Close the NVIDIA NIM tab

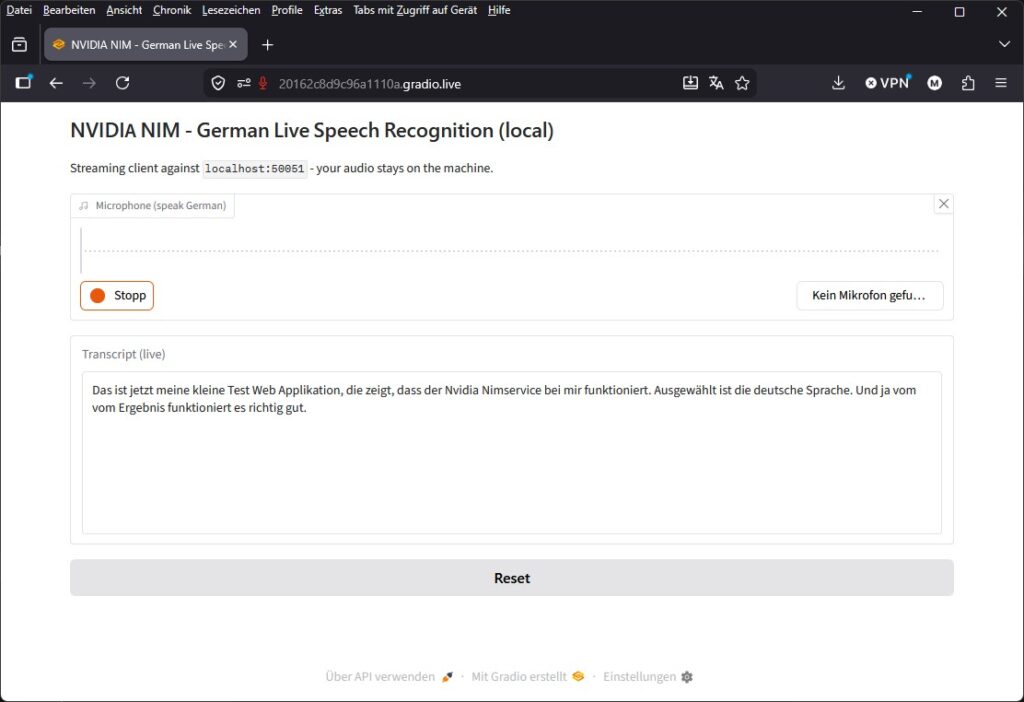click(233, 44)
